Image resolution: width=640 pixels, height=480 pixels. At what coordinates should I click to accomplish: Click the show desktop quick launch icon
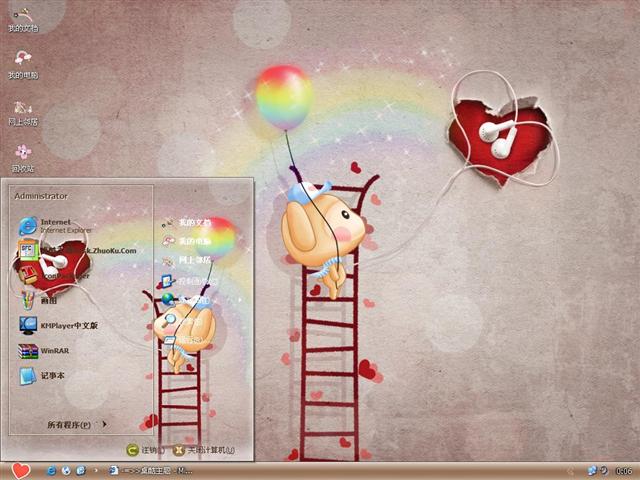pos(81,471)
